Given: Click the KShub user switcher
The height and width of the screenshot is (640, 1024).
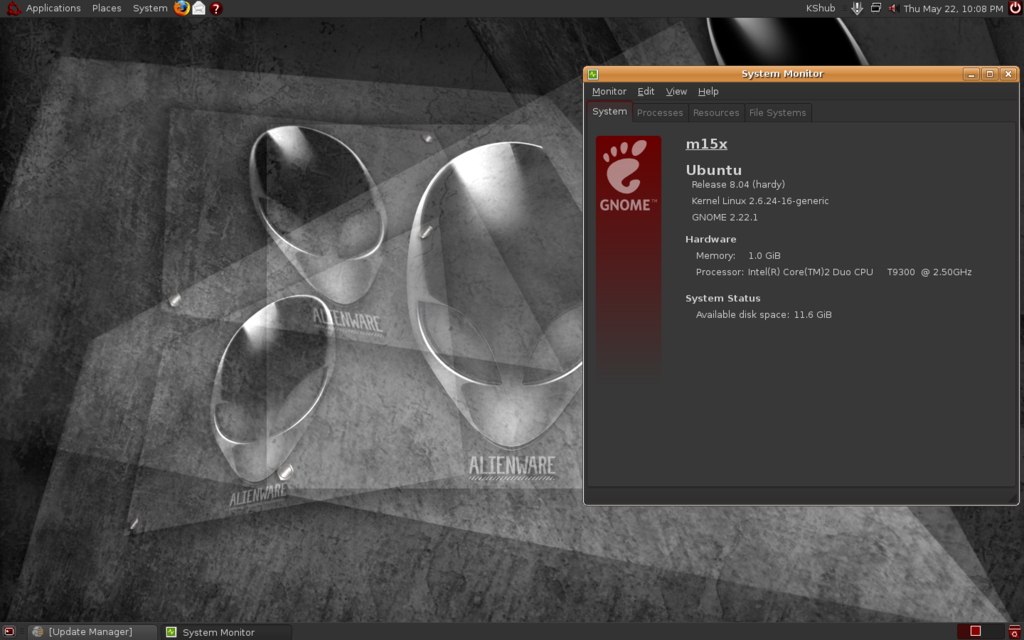Looking at the screenshot, I should pyautogui.click(x=820, y=8).
